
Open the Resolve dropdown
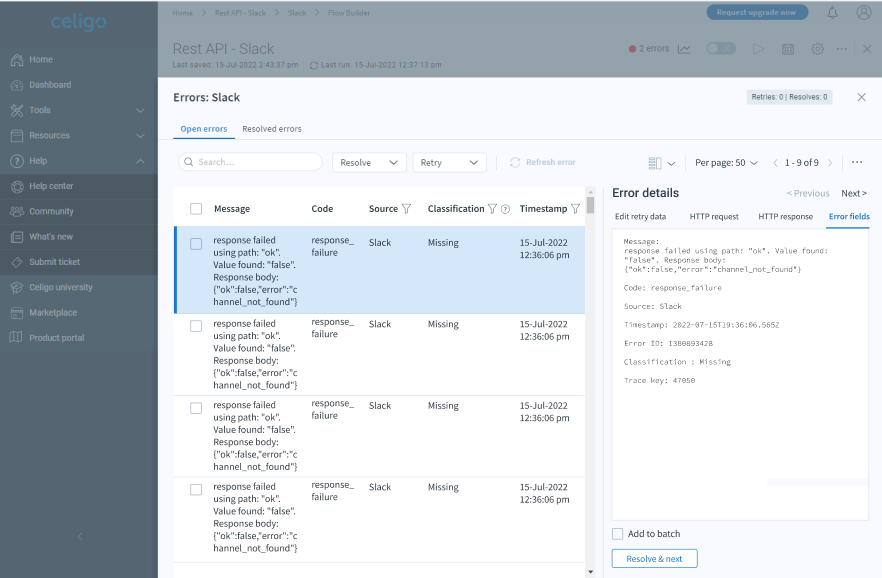[x=368, y=162]
